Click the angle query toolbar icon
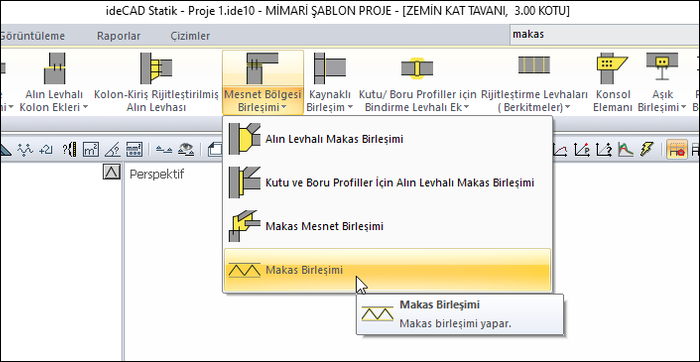This screenshot has width=700, height=362. [x=112, y=150]
